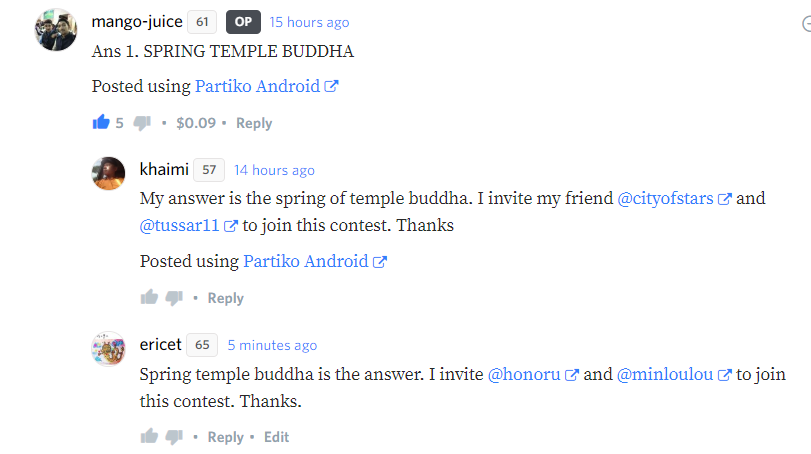Open the @tussar11 mention link
The height and width of the screenshot is (454, 811).
coord(181,225)
